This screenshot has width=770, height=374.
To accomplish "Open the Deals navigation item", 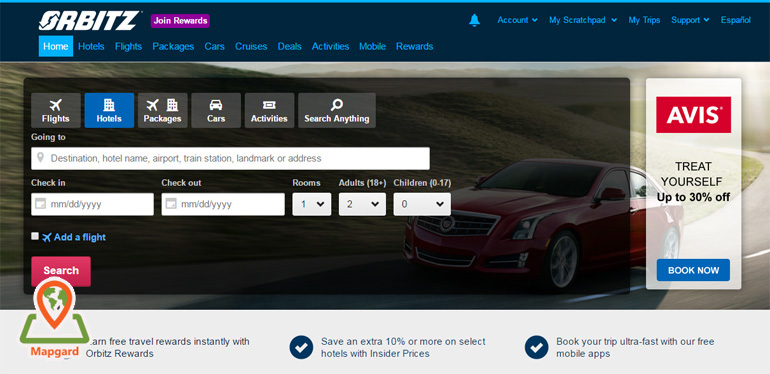I will [289, 46].
